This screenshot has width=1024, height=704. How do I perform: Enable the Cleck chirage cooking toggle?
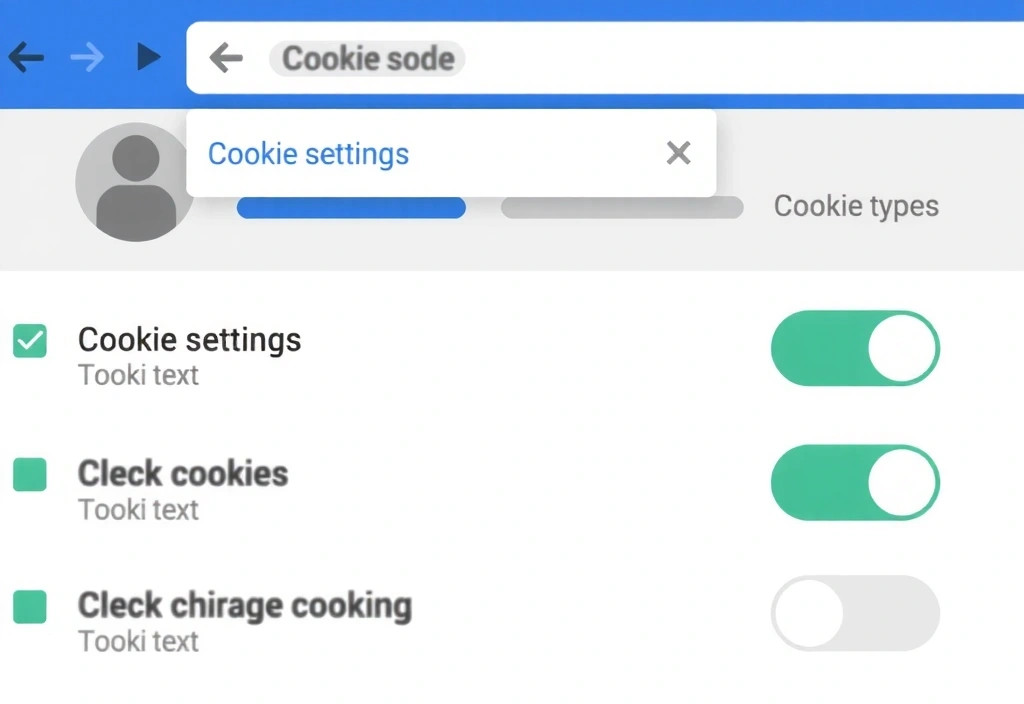click(x=855, y=614)
